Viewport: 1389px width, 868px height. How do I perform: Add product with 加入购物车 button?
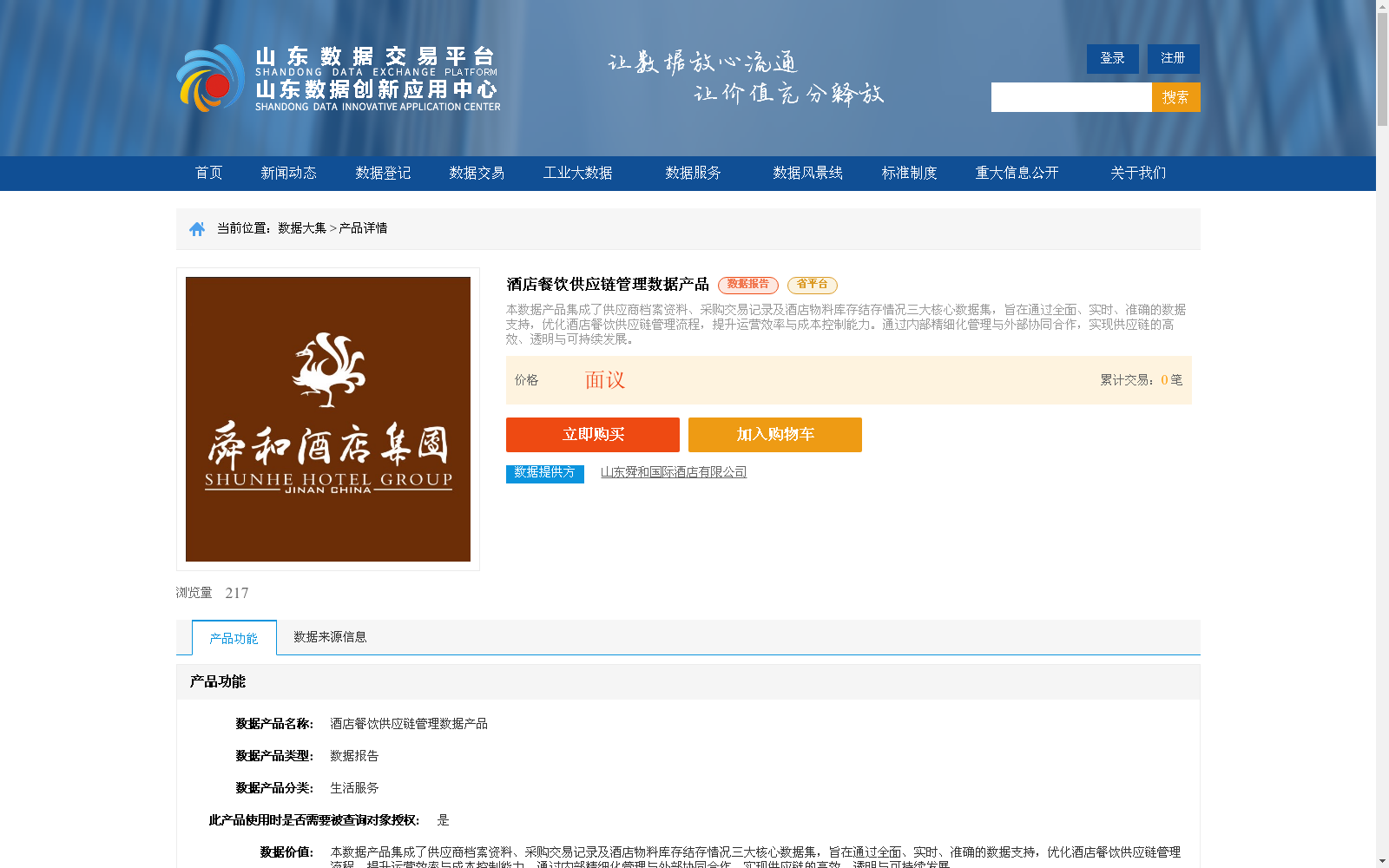[775, 435]
